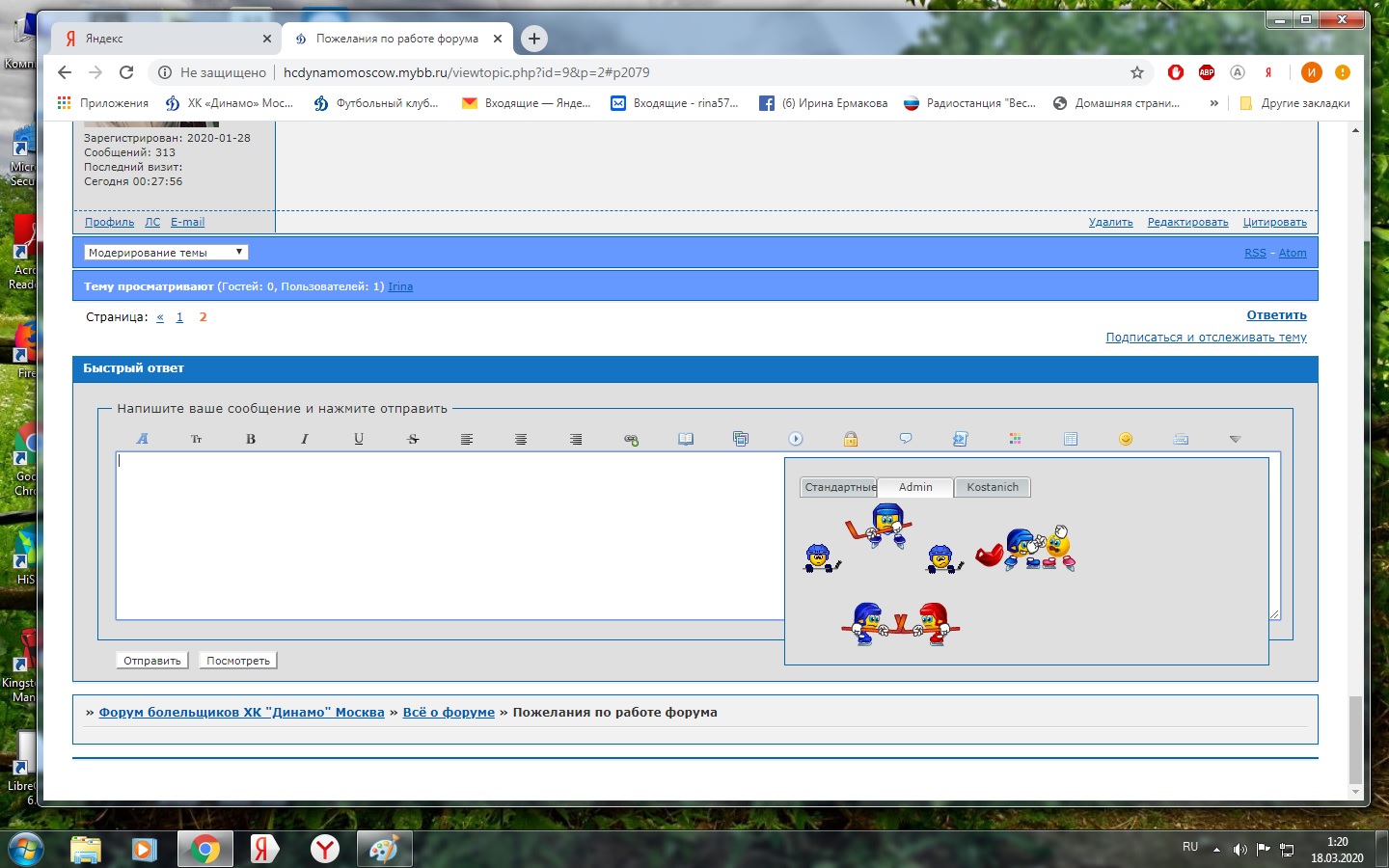Expand additional editor tools arrow
This screenshot has width=1389, height=868.
tap(1235, 440)
